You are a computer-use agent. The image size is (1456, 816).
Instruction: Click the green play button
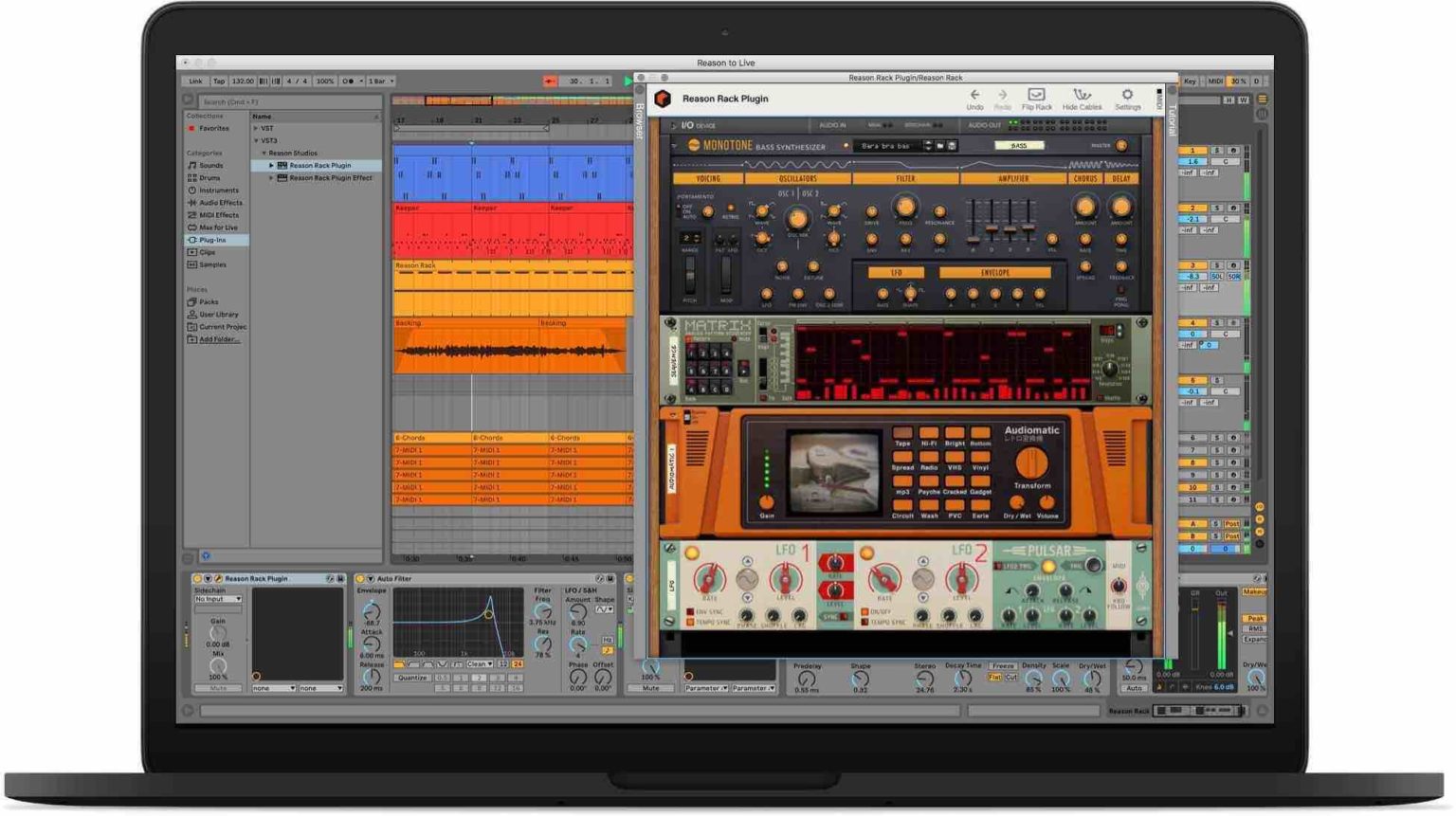pyautogui.click(x=627, y=82)
